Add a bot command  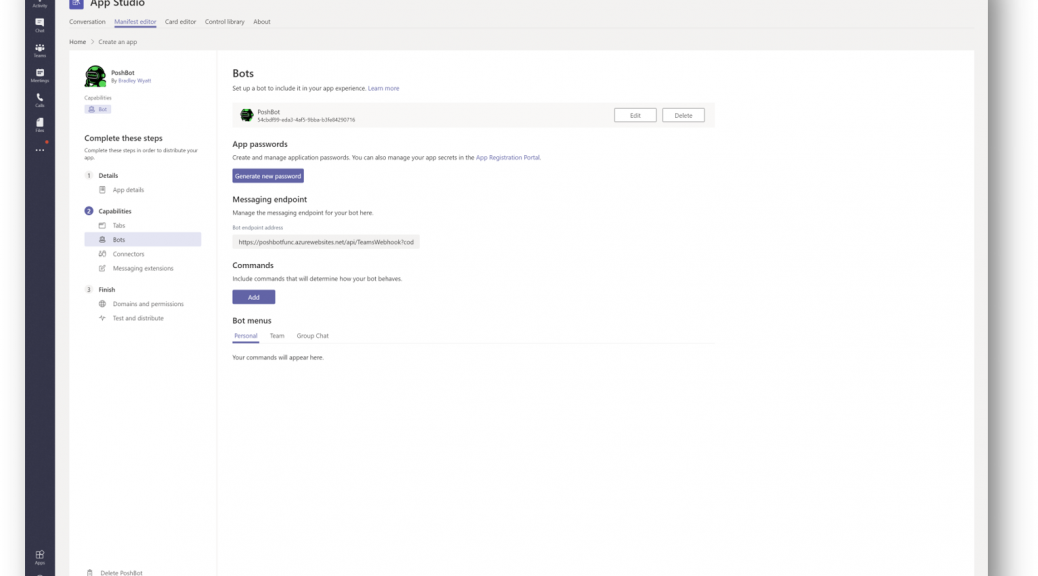[x=254, y=297]
